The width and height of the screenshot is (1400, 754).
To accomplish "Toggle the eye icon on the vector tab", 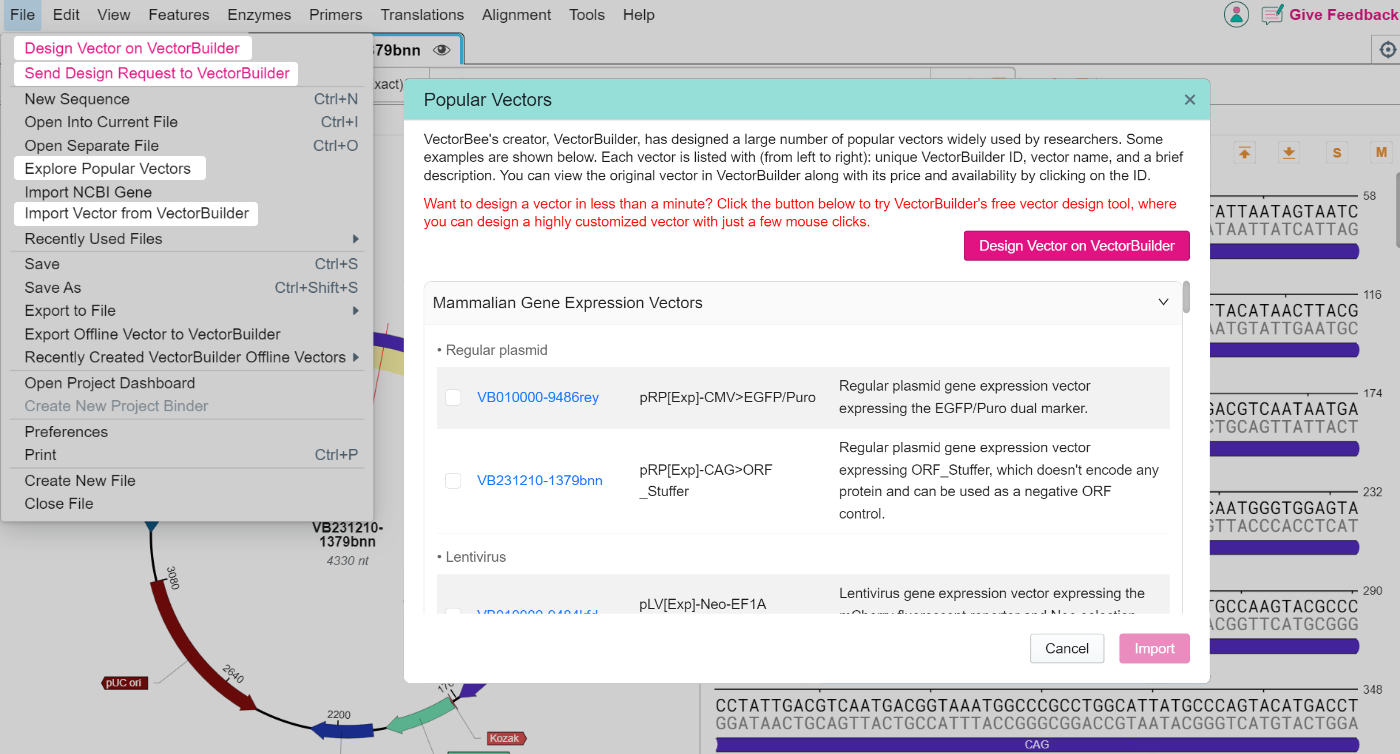I will click(x=442, y=50).
